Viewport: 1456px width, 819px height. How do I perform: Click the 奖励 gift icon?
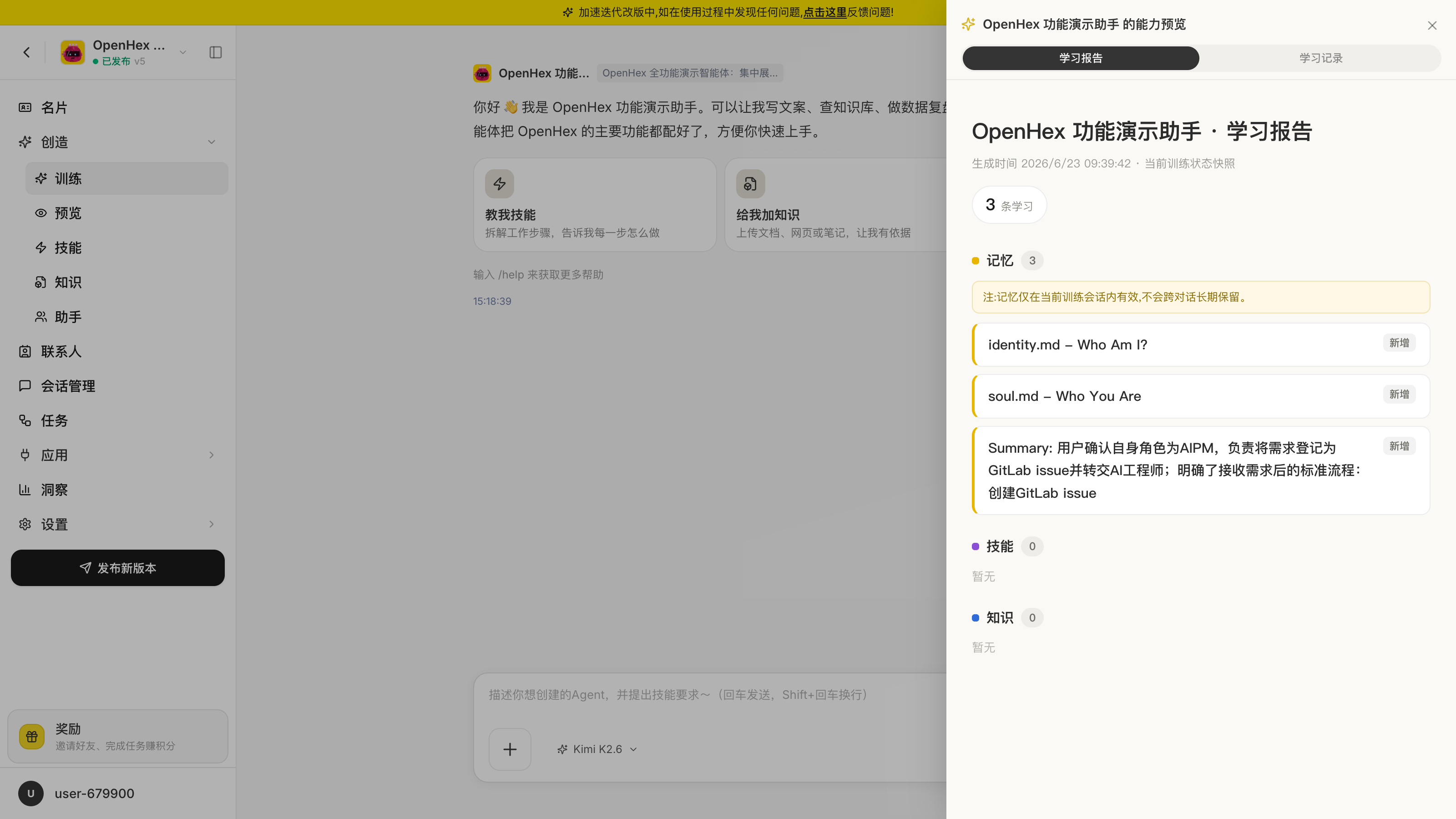pos(32,737)
